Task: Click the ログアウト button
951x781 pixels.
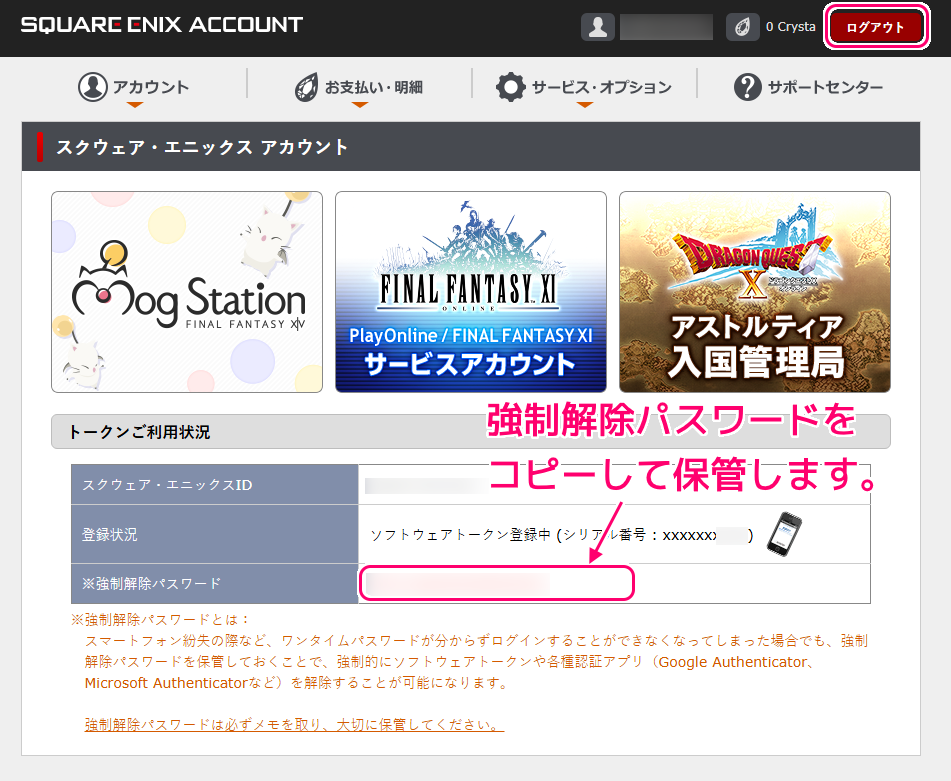Action: pyautogui.click(x=876, y=26)
